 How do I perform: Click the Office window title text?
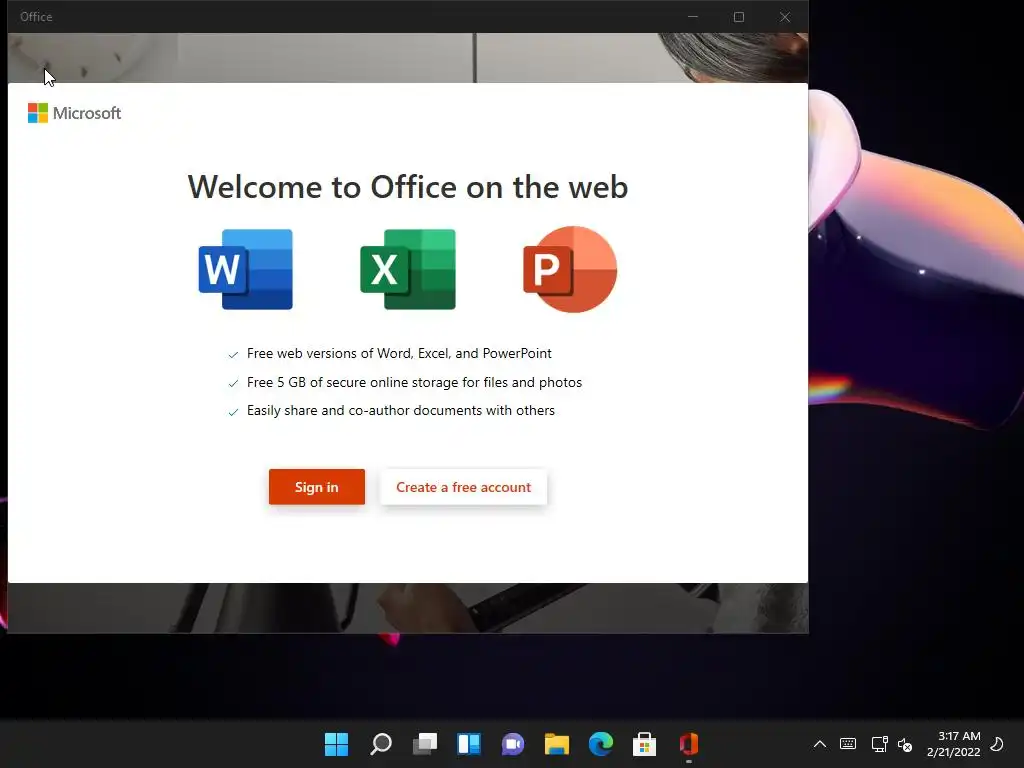(36, 17)
